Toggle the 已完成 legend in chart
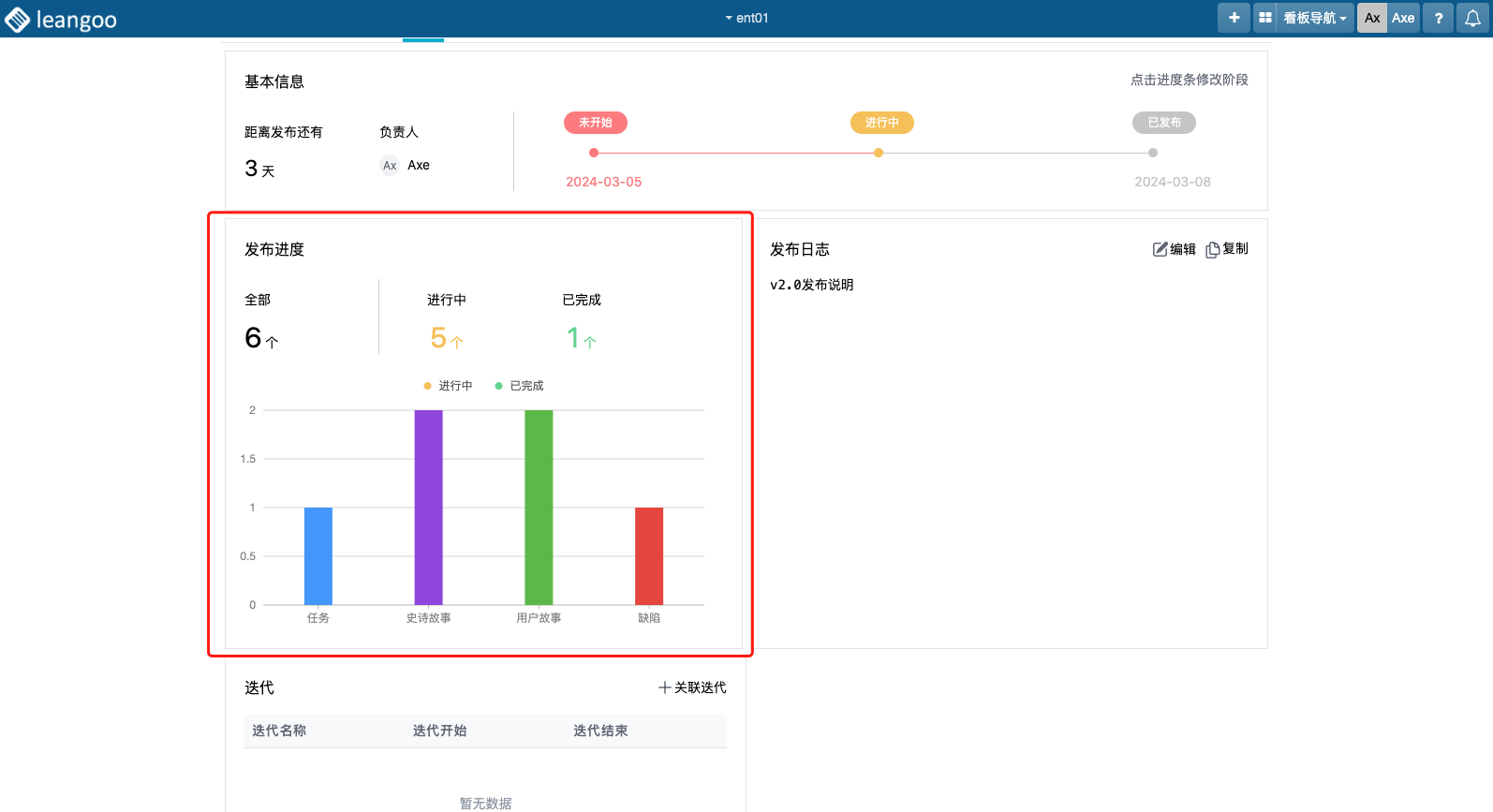The height and width of the screenshot is (812, 1493). 519,386
